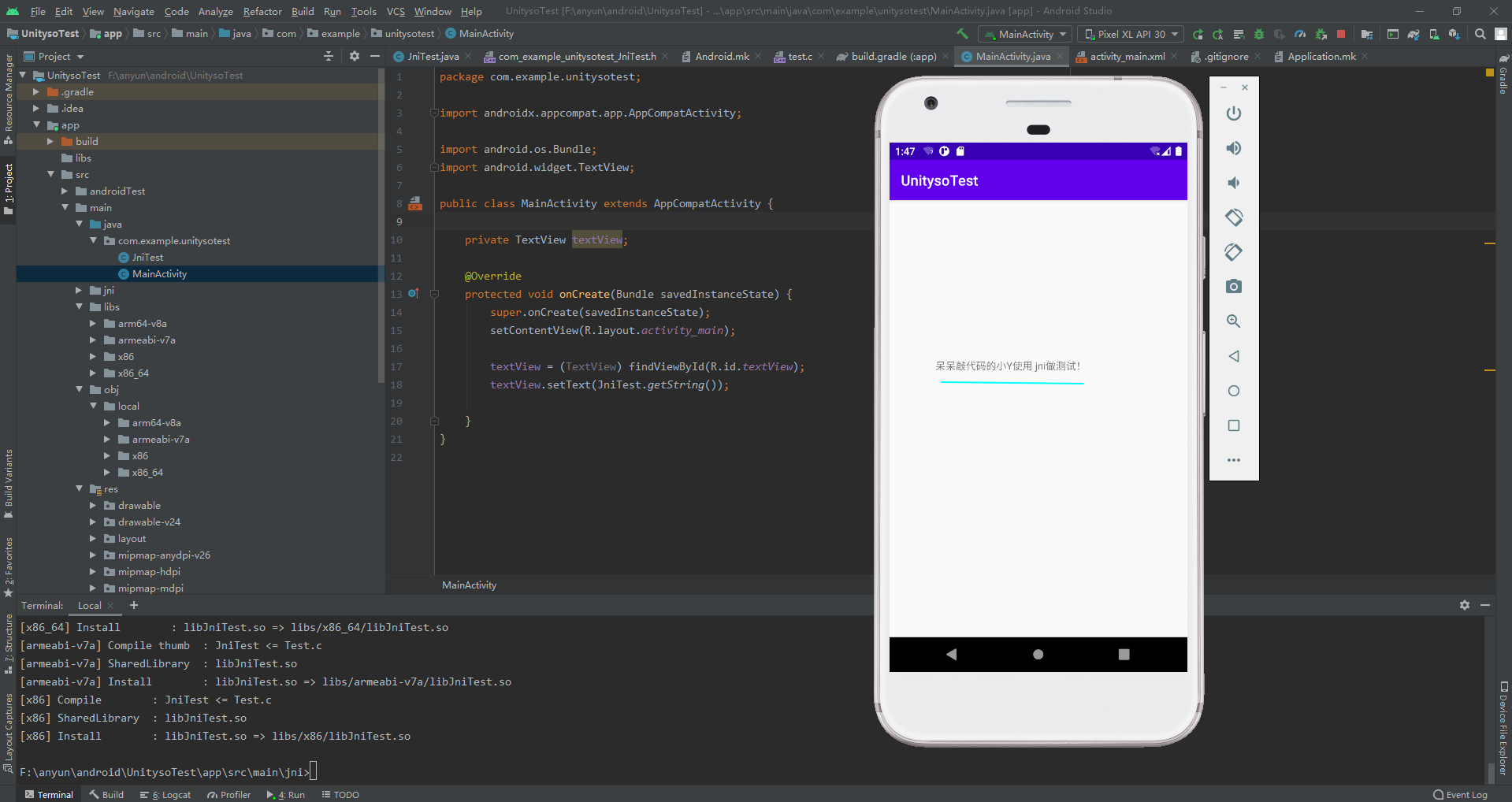Click the Make Project hammer icon

click(x=962, y=34)
